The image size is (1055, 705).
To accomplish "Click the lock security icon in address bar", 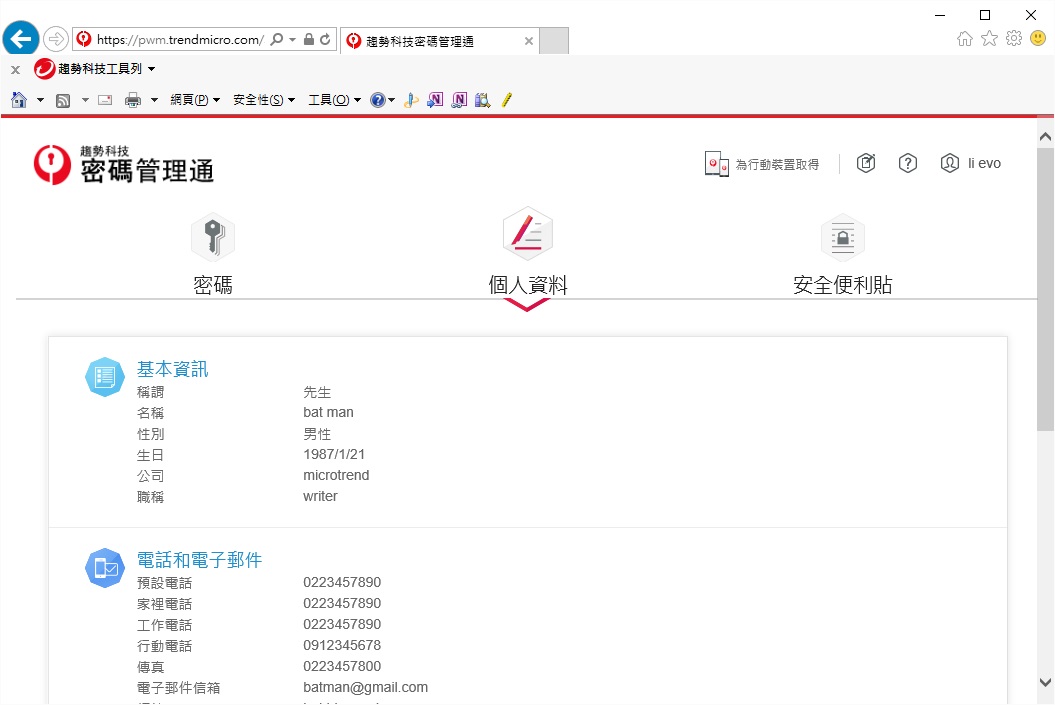I will click(x=309, y=39).
